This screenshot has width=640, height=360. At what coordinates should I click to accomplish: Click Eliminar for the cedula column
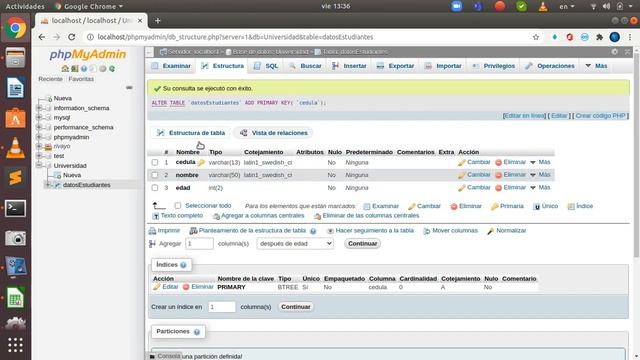tap(511, 162)
